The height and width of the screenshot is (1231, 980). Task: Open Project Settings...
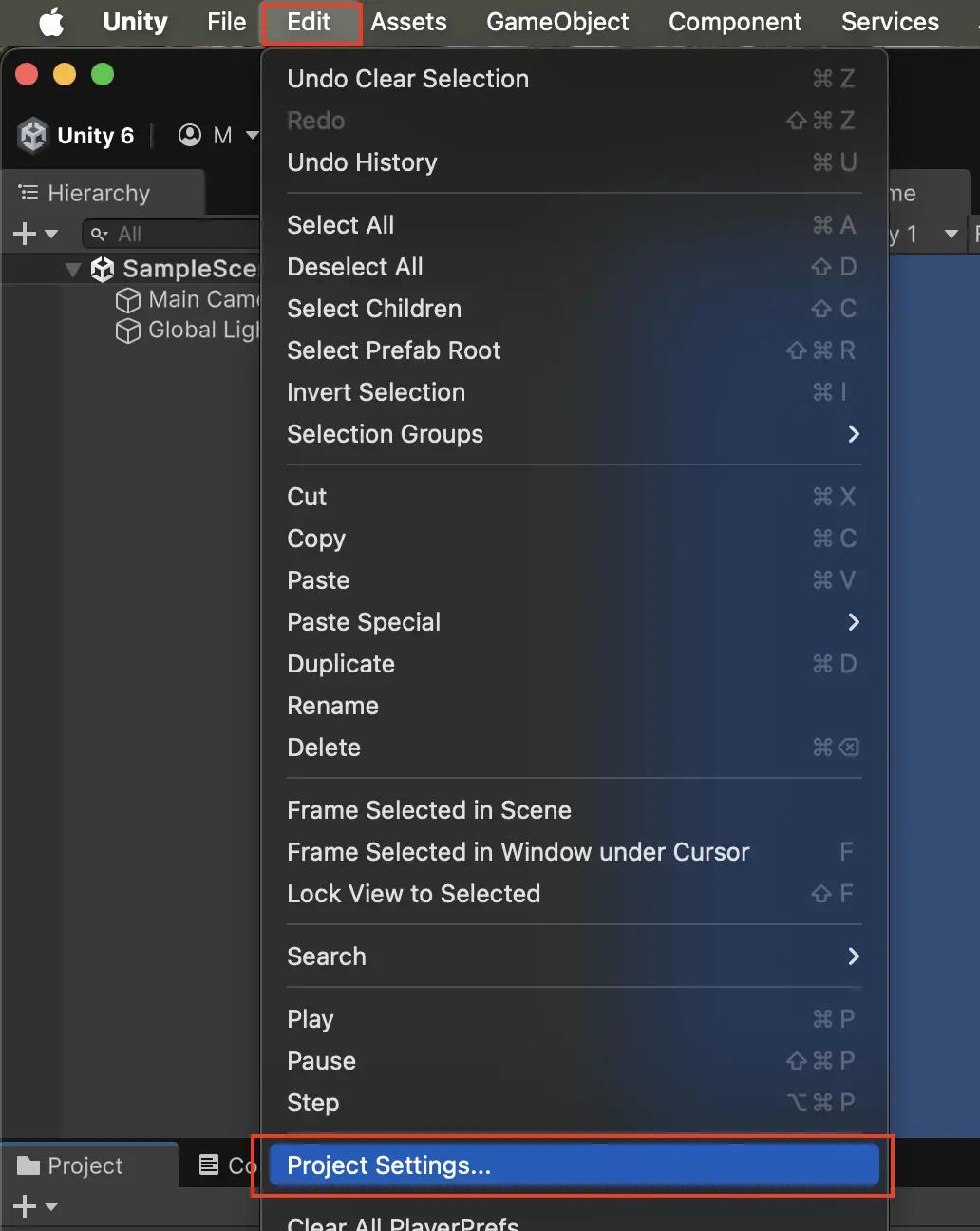(x=574, y=1165)
